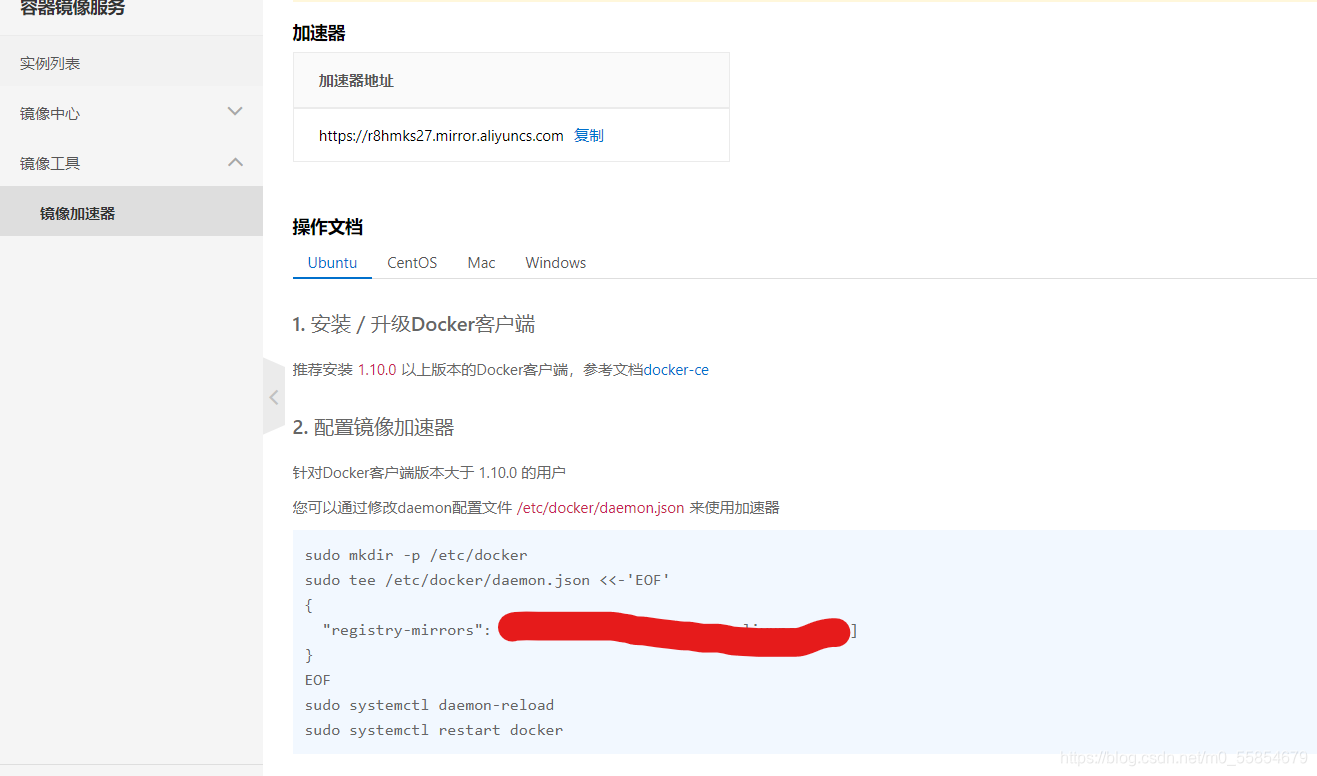
Task: Click the 'sudo systemctl daemon-reload' line
Action: point(429,704)
